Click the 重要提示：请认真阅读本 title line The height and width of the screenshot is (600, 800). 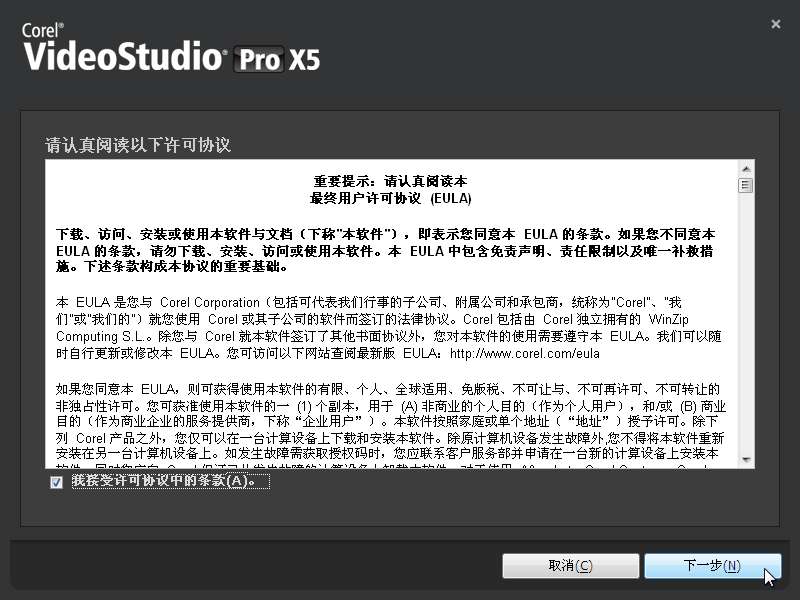390,181
